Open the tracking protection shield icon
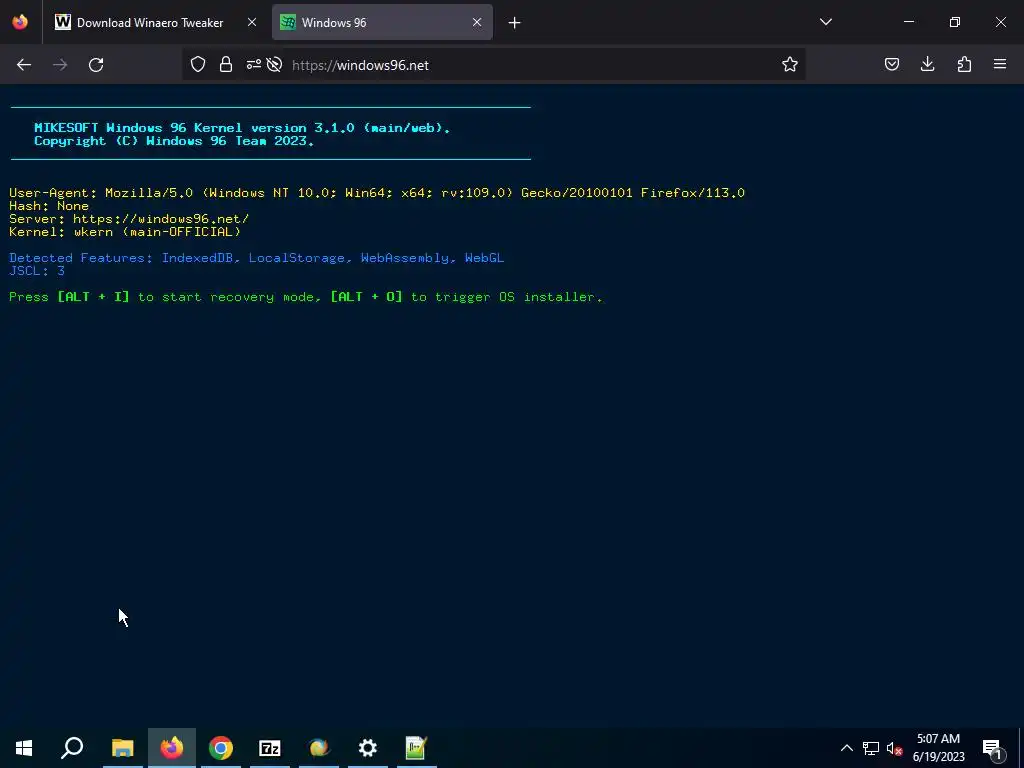Screen dimensions: 1024x768 pos(198,65)
